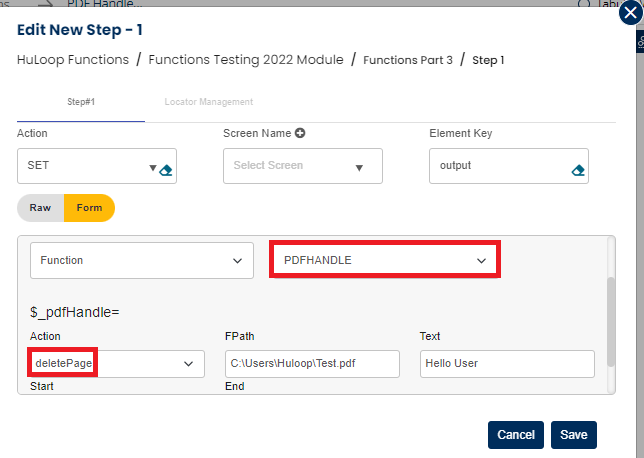644x458 pixels.
Task: Click Functions Testing 2022 Module breadcrumb
Action: (x=245, y=60)
